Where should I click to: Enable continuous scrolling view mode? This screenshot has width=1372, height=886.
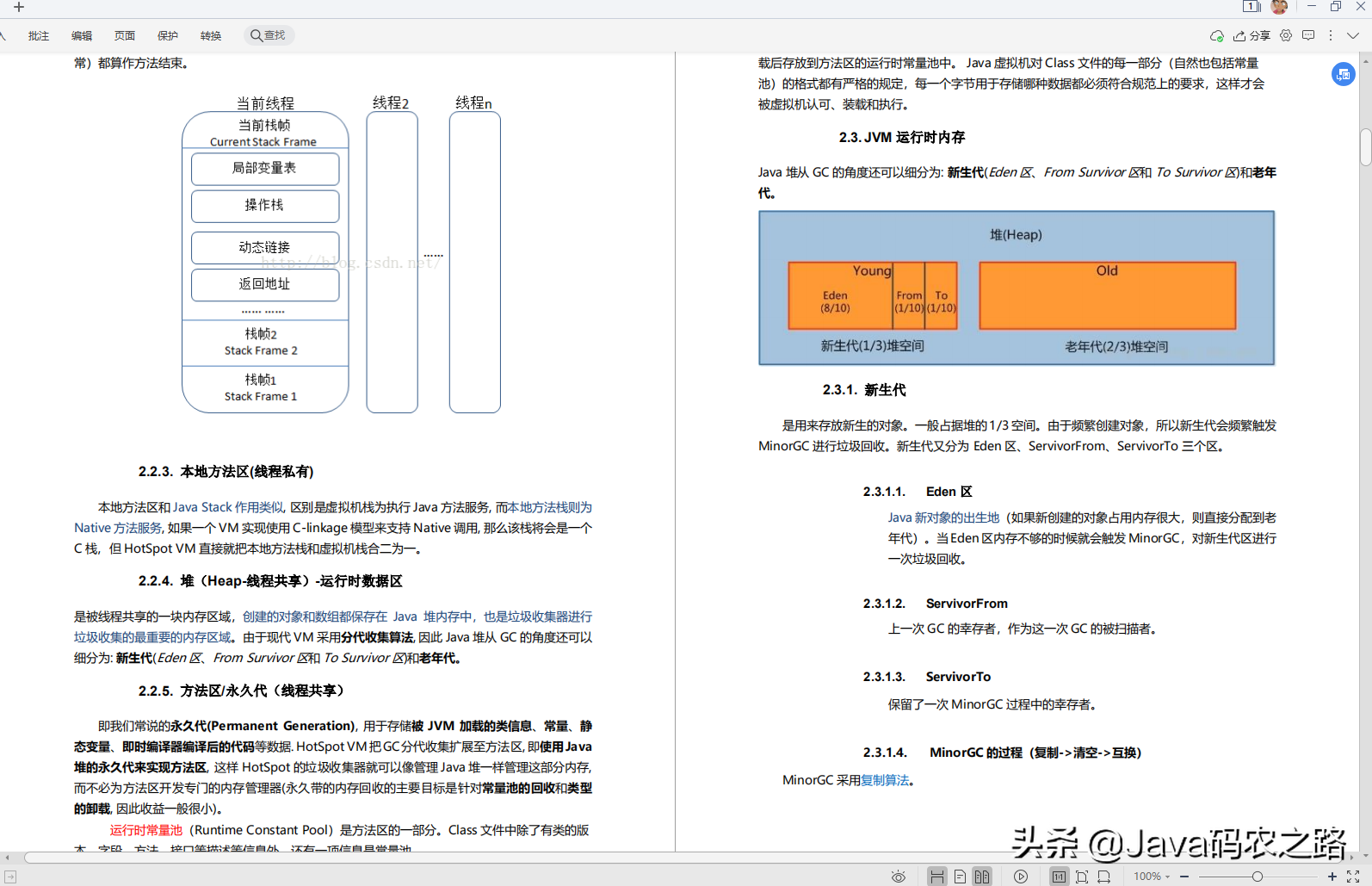pyautogui.click(x=937, y=877)
